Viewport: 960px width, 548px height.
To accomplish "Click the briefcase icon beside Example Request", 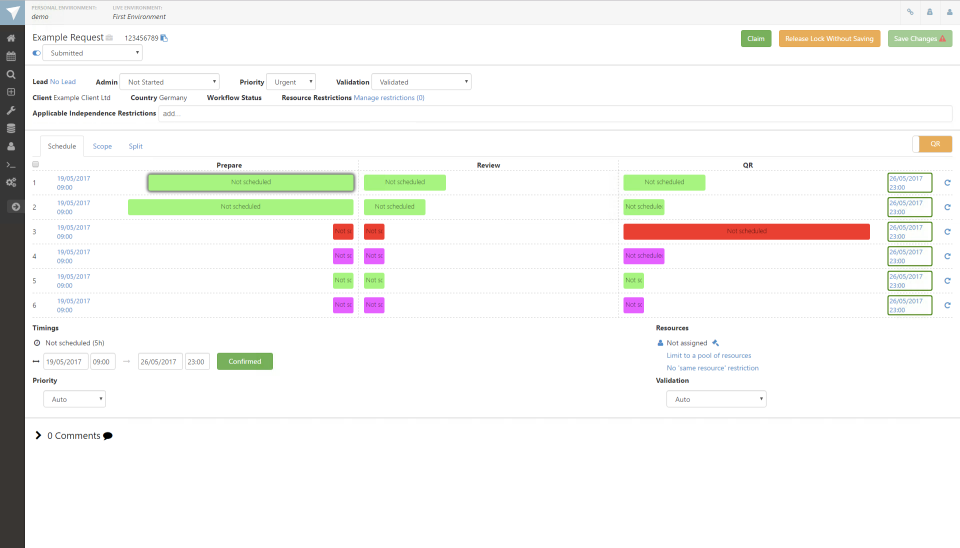I will coord(110,38).
